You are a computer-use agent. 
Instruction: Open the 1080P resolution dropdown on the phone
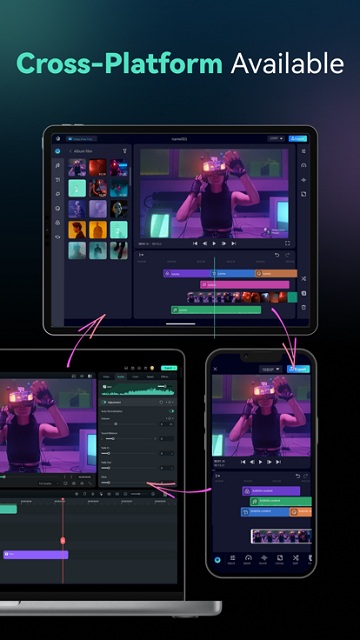271,369
